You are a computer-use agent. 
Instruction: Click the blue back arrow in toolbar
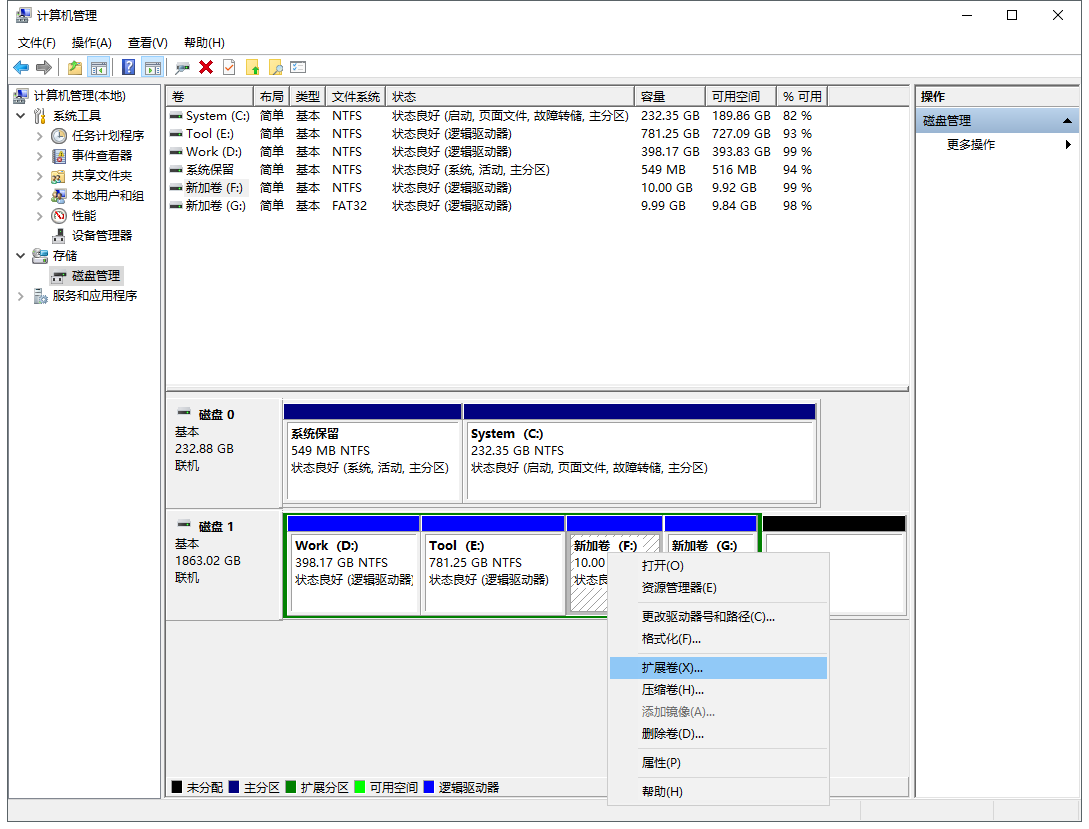pos(20,67)
